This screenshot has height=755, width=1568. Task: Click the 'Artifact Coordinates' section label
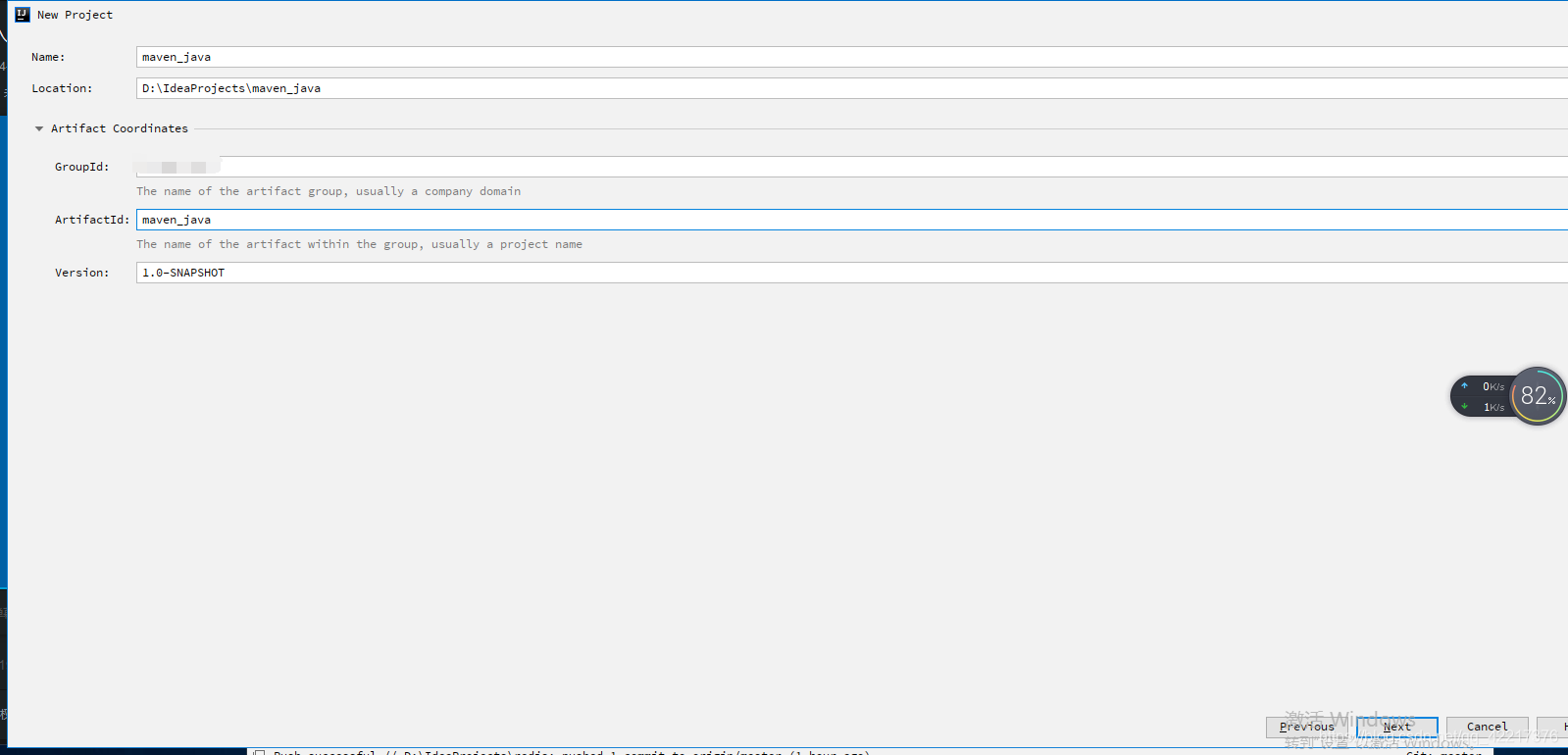pyautogui.click(x=120, y=128)
